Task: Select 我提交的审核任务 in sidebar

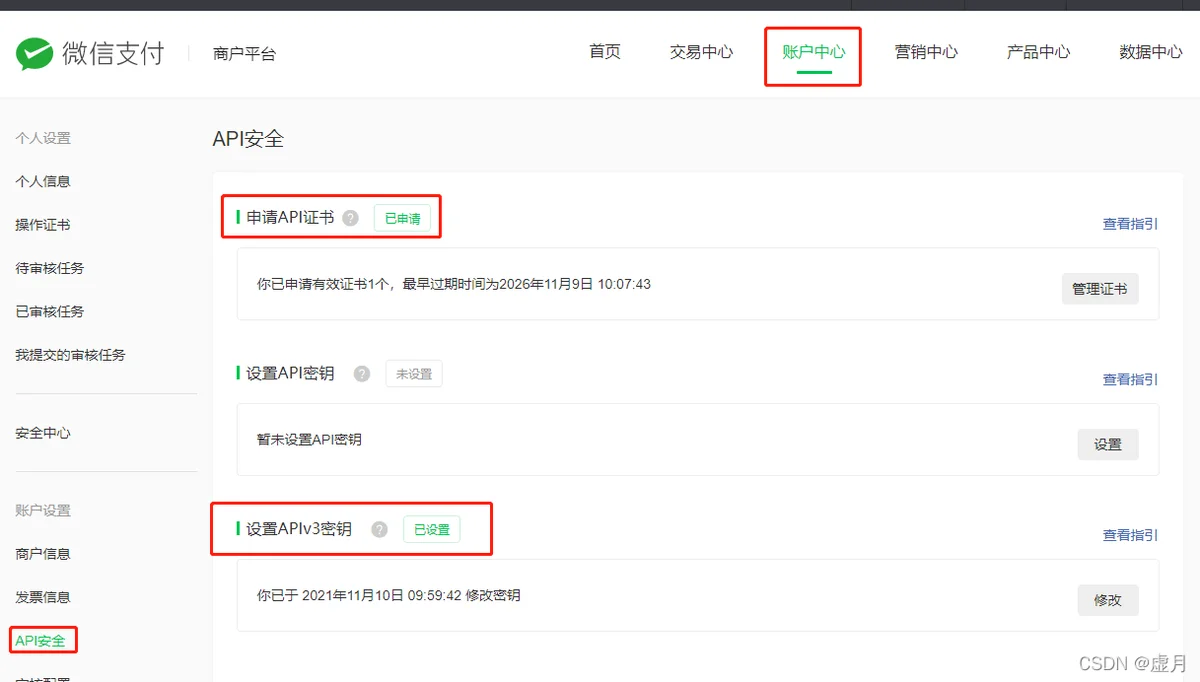Action: pos(70,355)
